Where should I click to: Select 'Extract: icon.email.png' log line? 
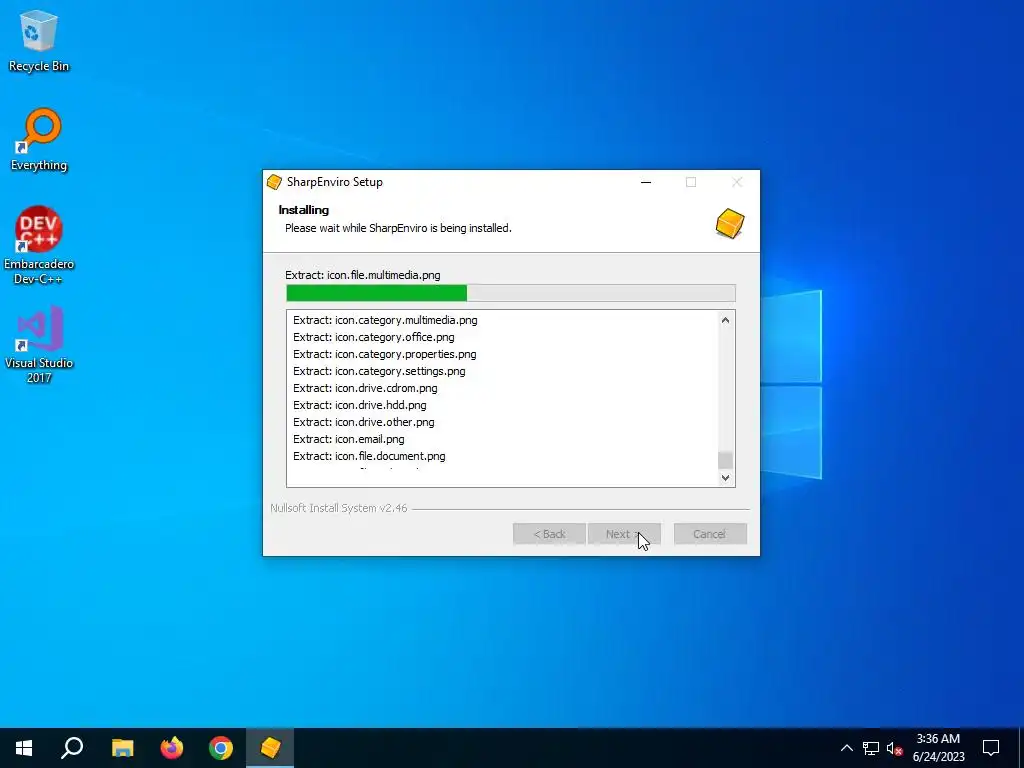pyautogui.click(x=349, y=439)
